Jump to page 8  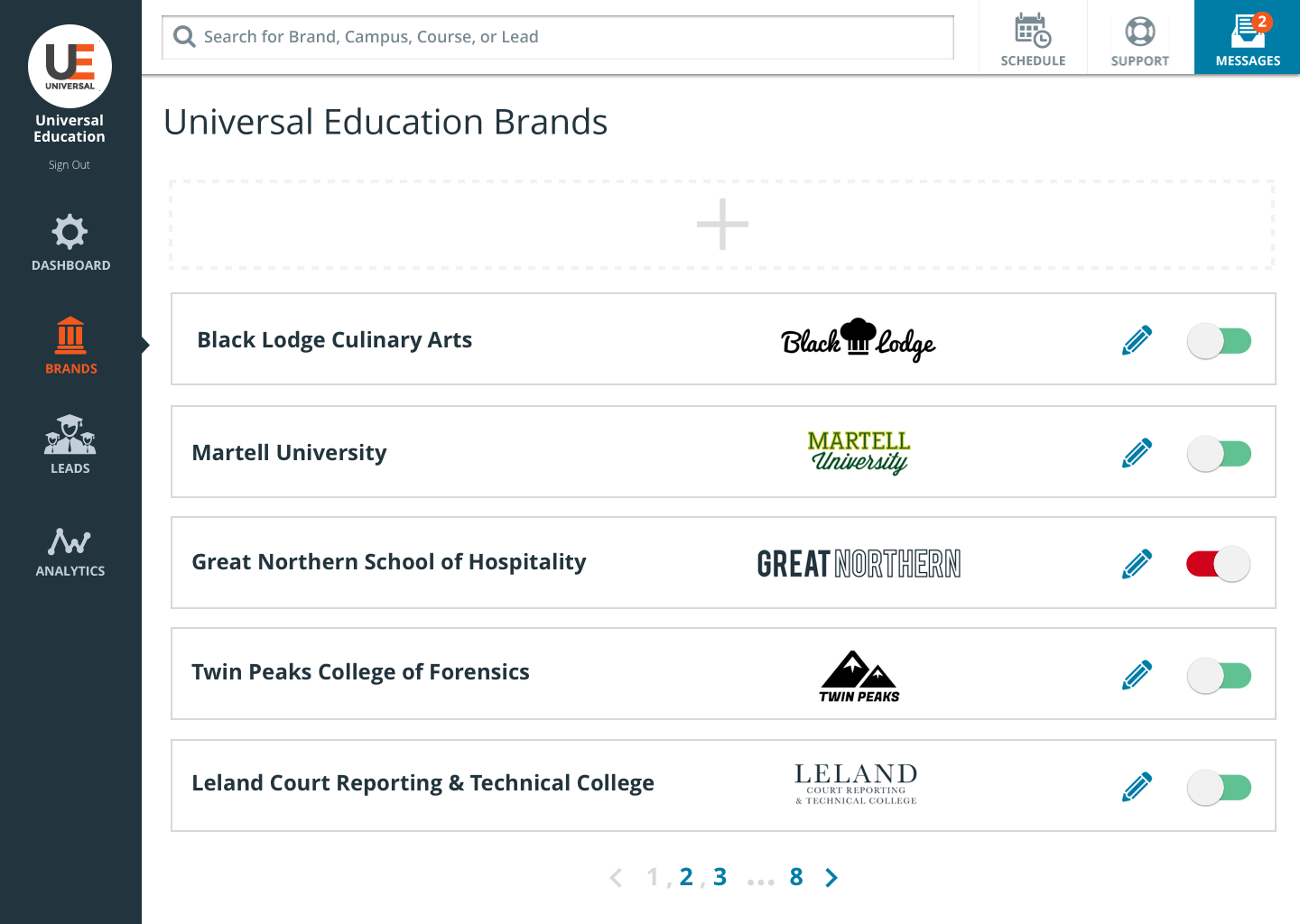click(x=796, y=877)
